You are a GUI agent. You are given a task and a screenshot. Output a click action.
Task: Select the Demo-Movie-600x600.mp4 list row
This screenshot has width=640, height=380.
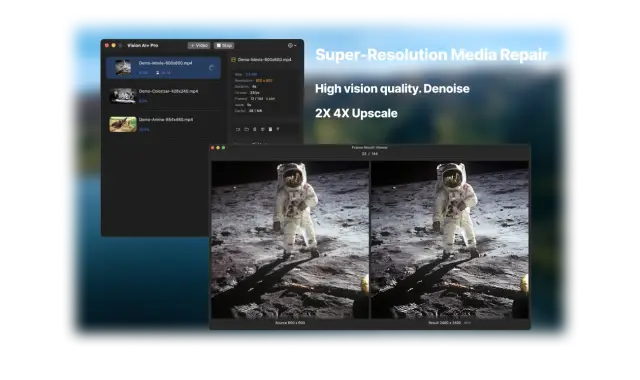163,67
